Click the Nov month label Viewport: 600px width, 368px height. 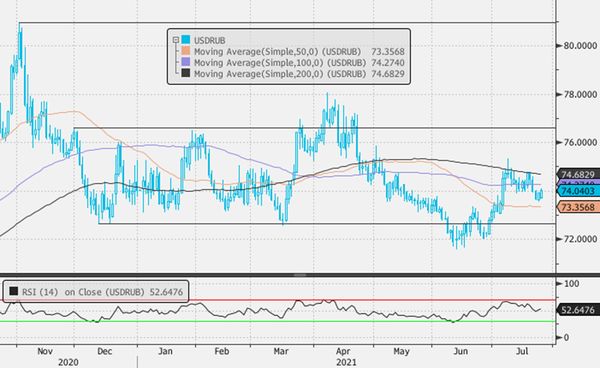[45, 351]
